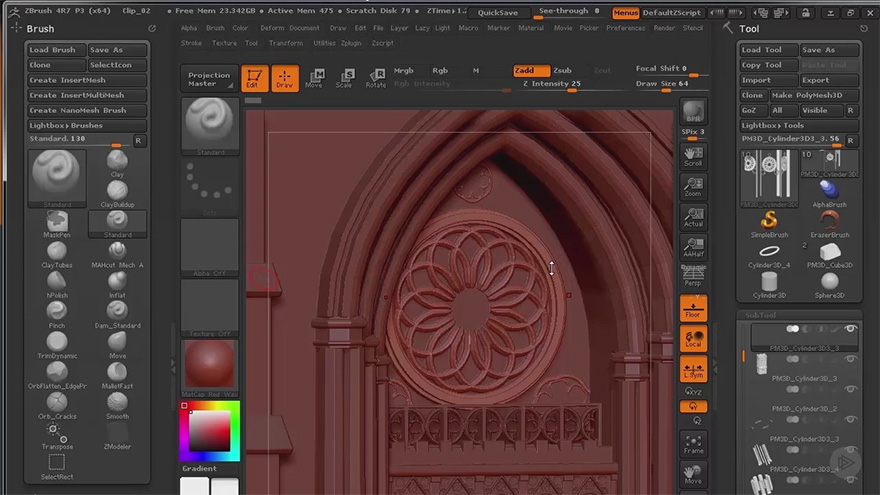Click Make PolyMesh3D
Viewport: 880px width, 495px height.
click(x=814, y=95)
